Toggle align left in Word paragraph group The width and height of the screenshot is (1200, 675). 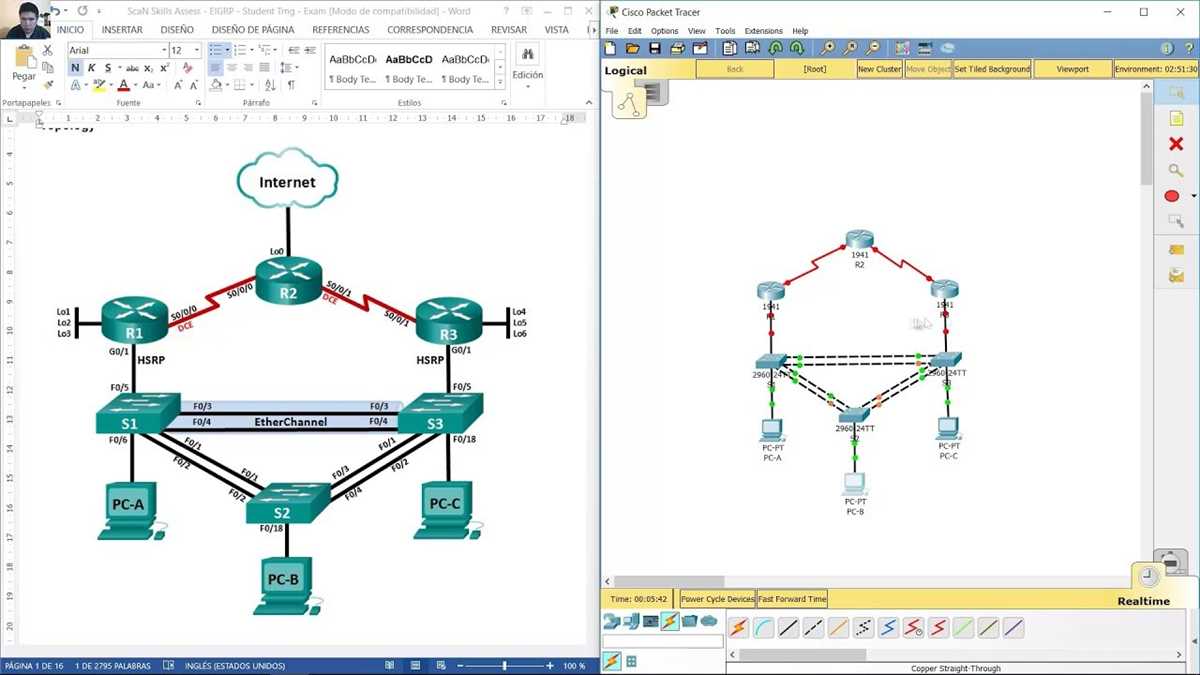(216, 68)
